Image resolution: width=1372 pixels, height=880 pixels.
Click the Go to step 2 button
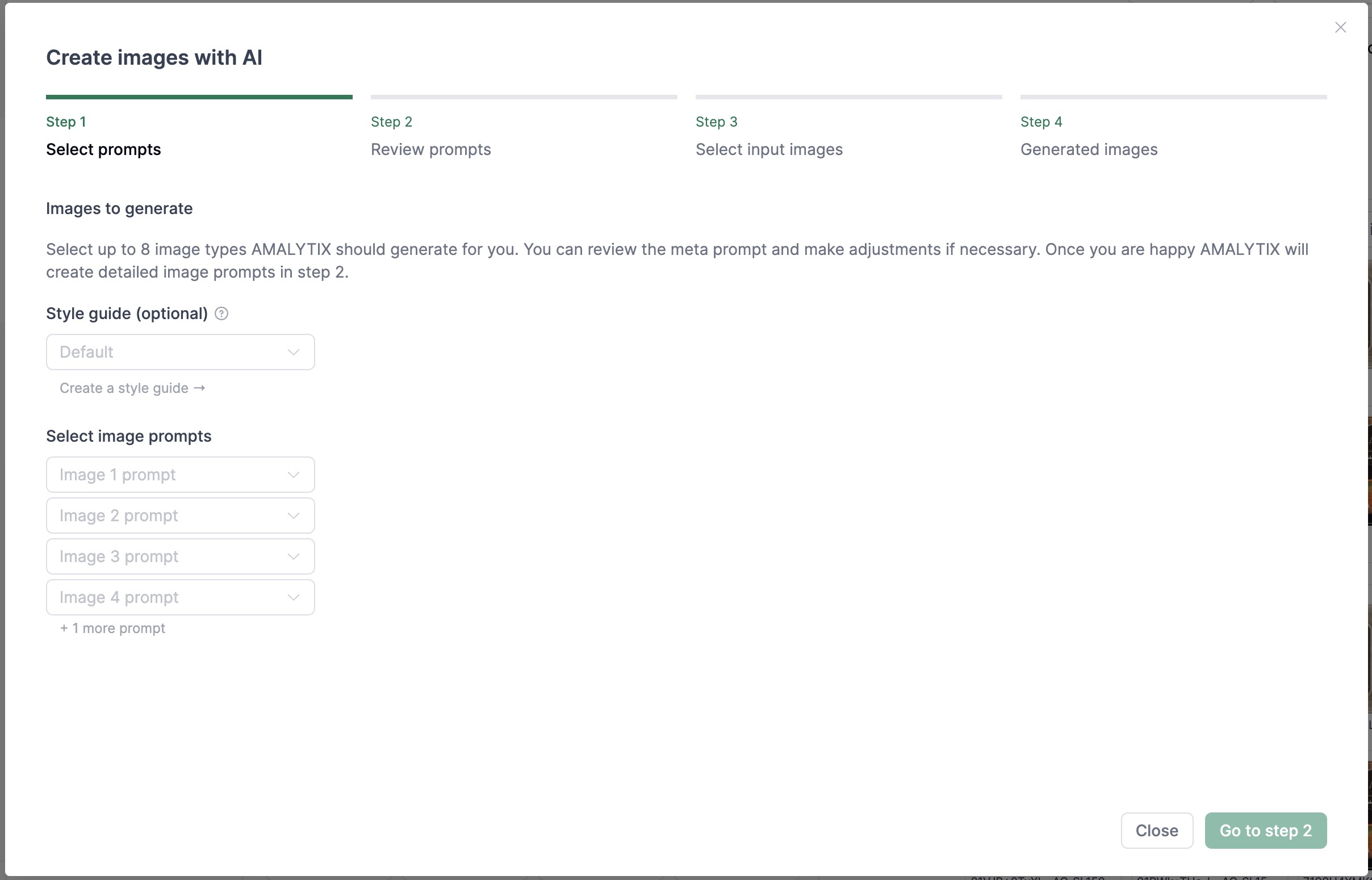pyautogui.click(x=1265, y=830)
